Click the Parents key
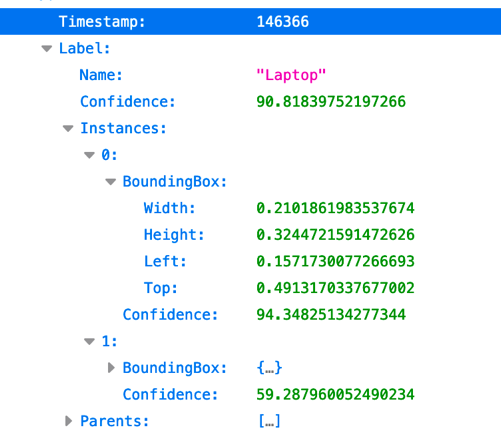 (x=114, y=421)
